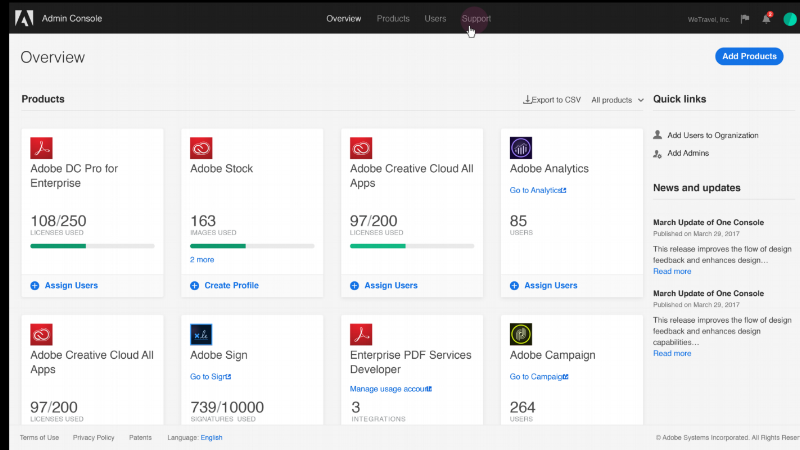Read more on the first March Update
Image resolution: width=800 pixels, height=450 pixels.
(x=672, y=271)
